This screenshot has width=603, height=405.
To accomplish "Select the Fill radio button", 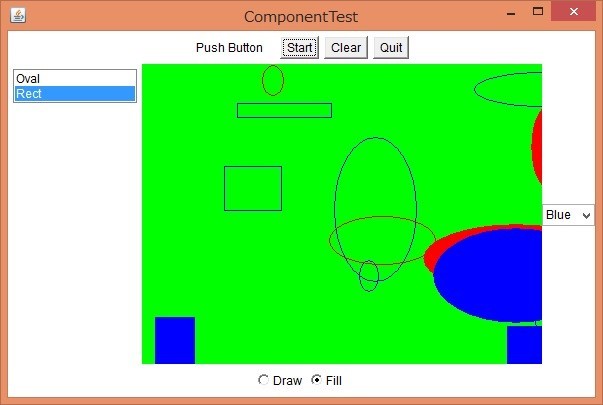I will (x=326, y=380).
